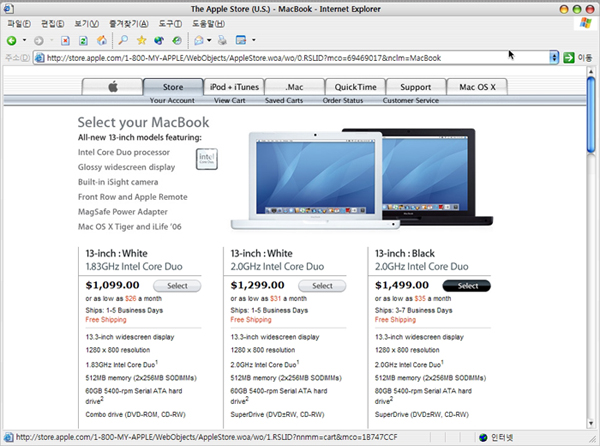Open the 편집(E) menu
The width and height of the screenshot is (600, 446).
(x=52, y=24)
